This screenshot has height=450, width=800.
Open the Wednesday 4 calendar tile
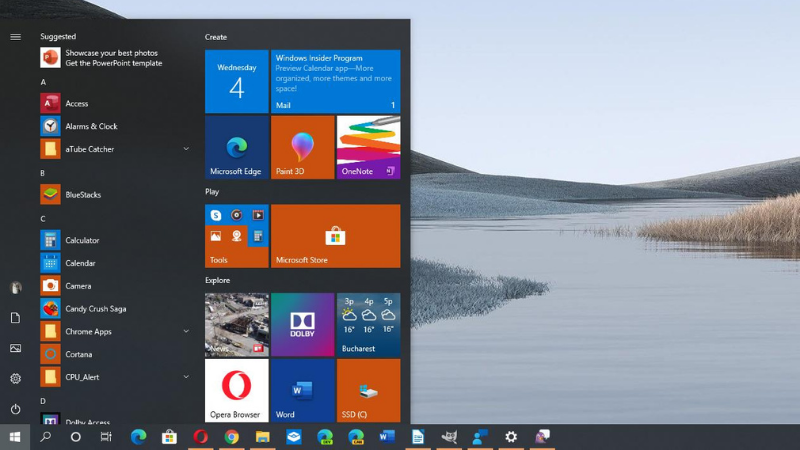pos(237,81)
